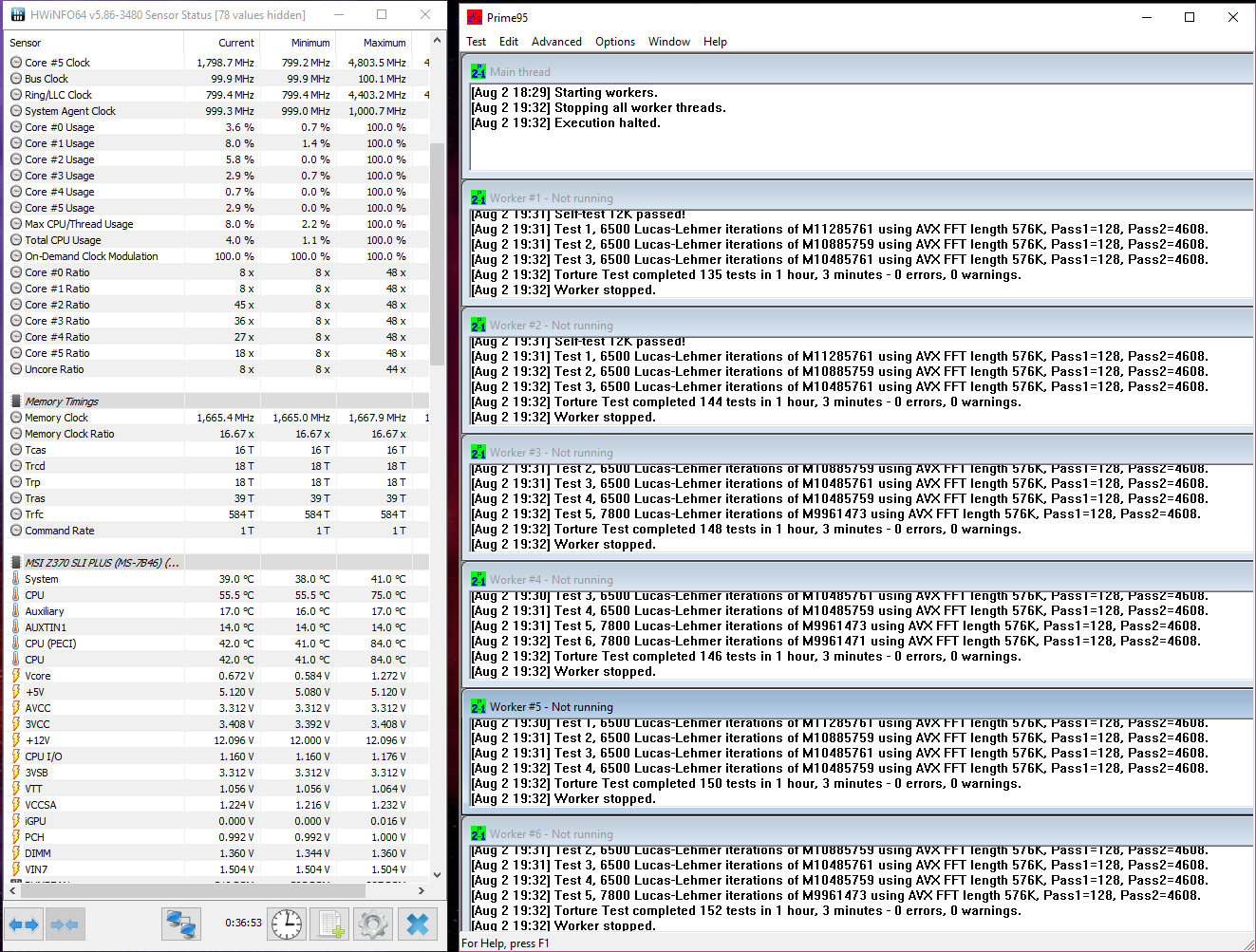Select the VCCSA voltage row
Screen dimensions: 1256x952
tap(217, 805)
